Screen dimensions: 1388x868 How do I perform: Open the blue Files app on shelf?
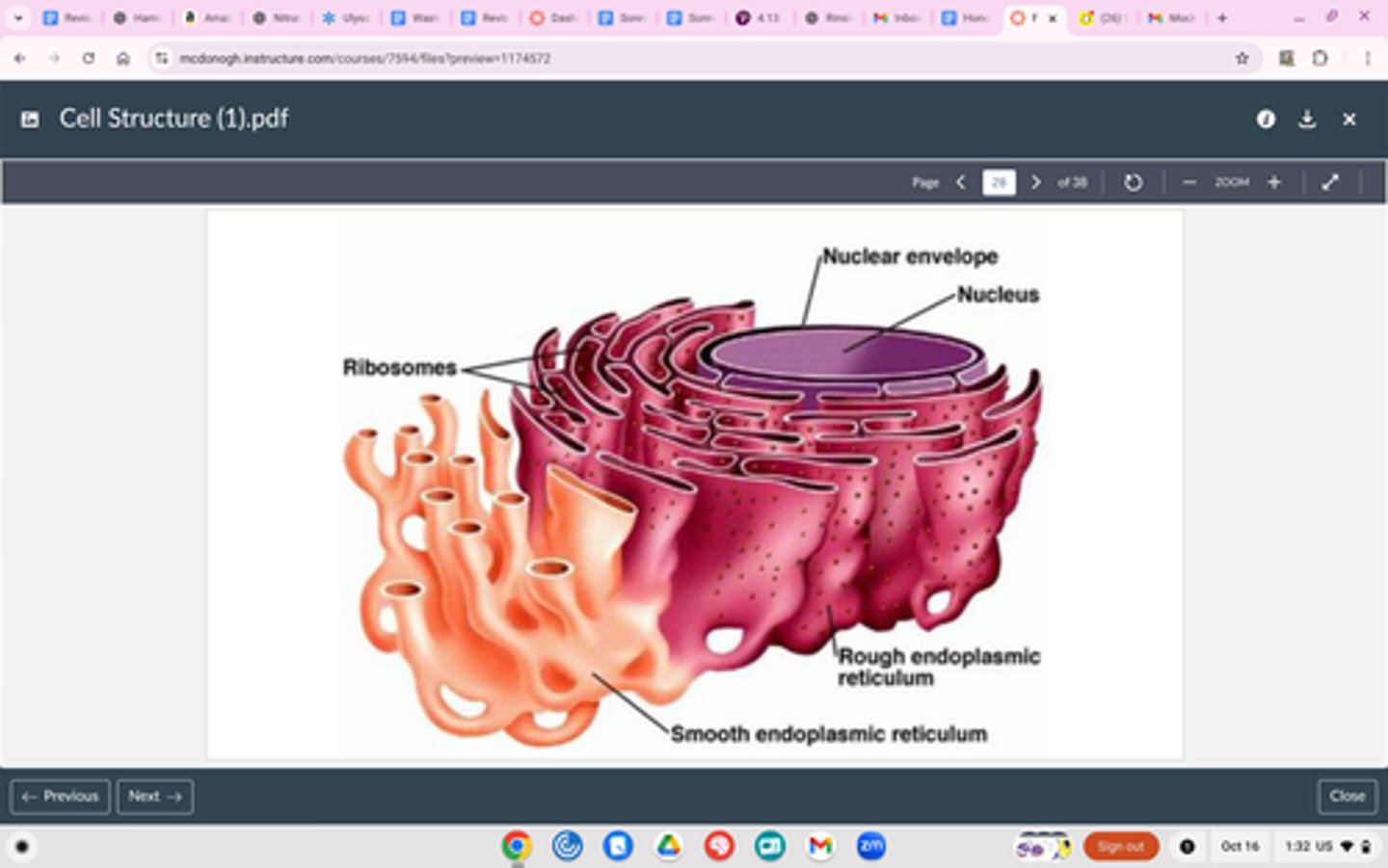click(x=618, y=846)
